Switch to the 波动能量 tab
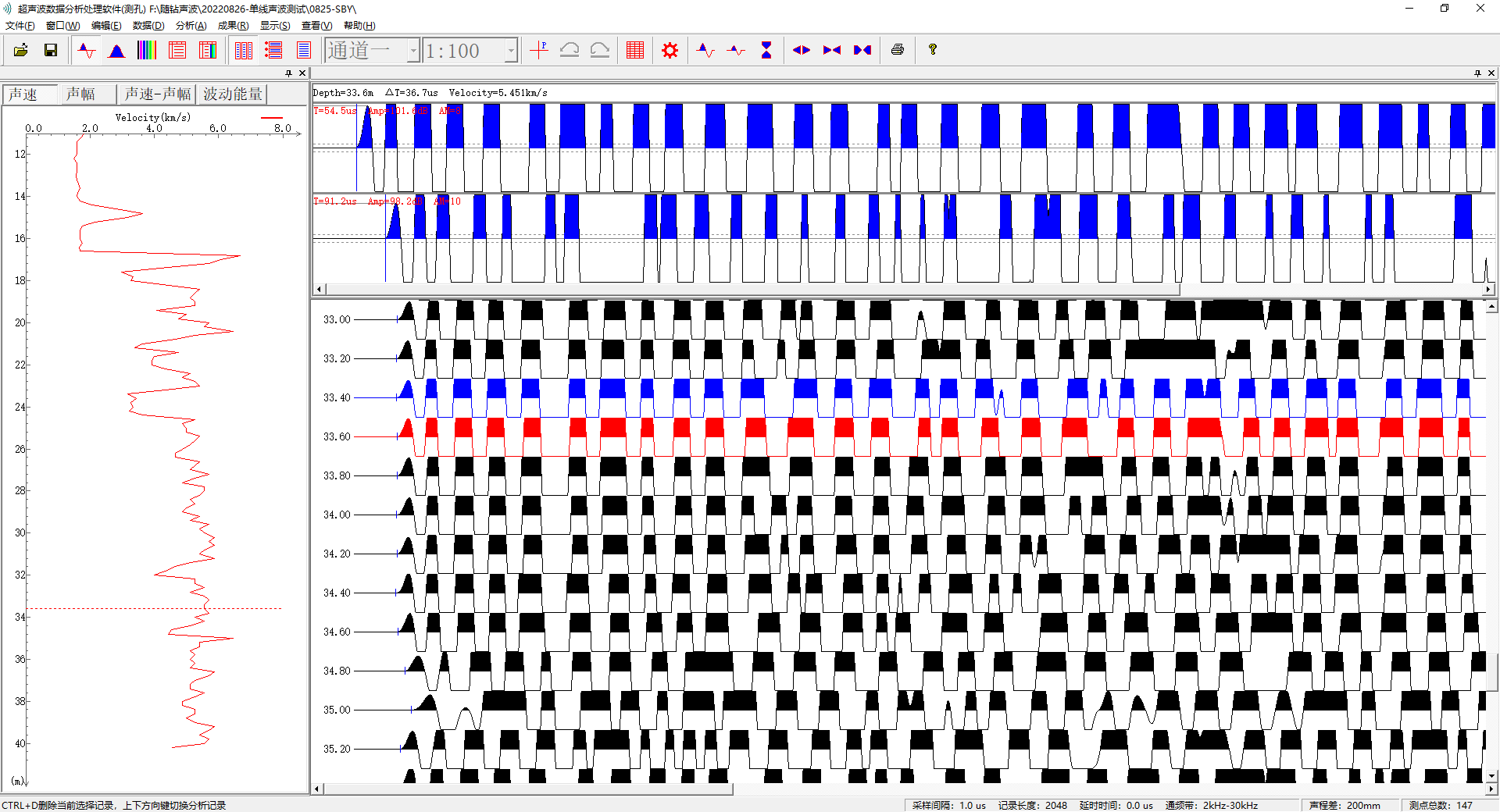This screenshot has width=1500, height=812. (x=232, y=94)
